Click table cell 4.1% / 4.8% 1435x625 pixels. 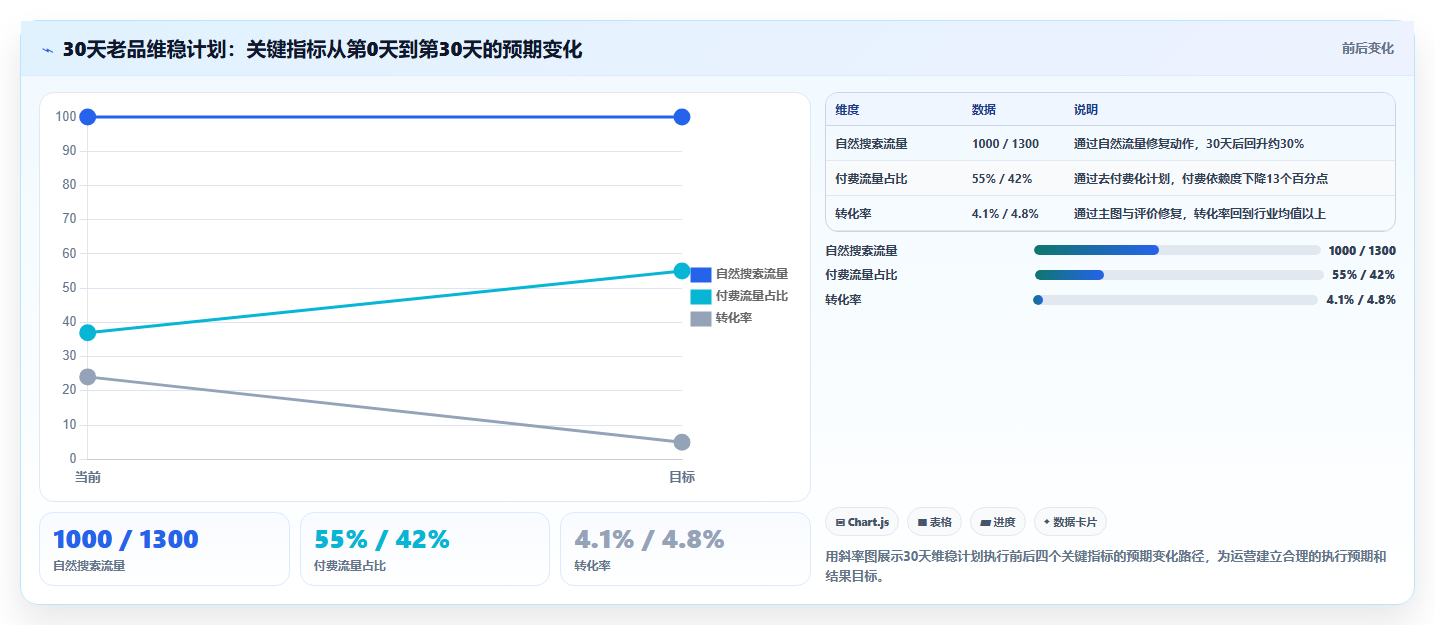tap(1005, 214)
